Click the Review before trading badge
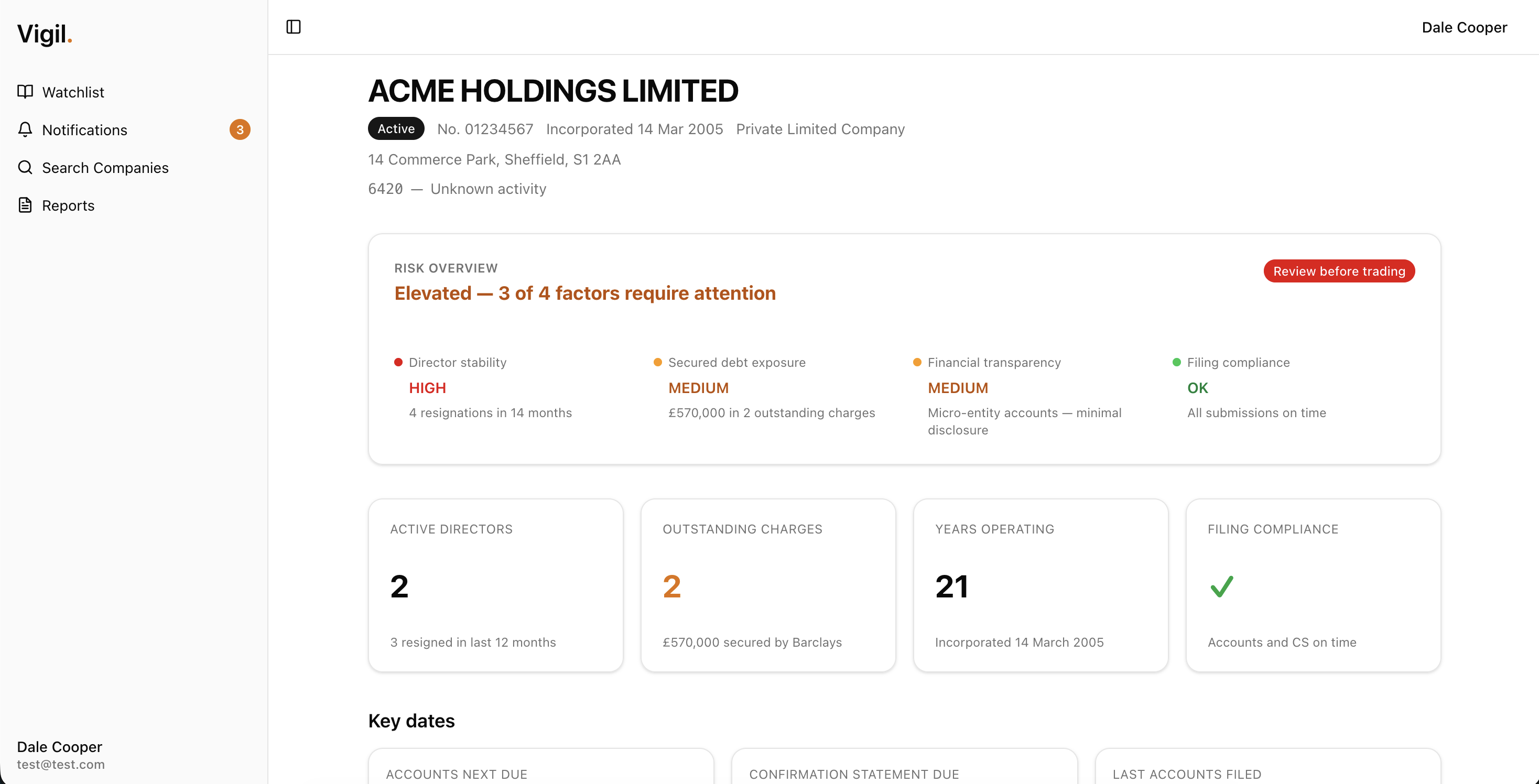This screenshot has height=784, width=1539. click(1338, 271)
